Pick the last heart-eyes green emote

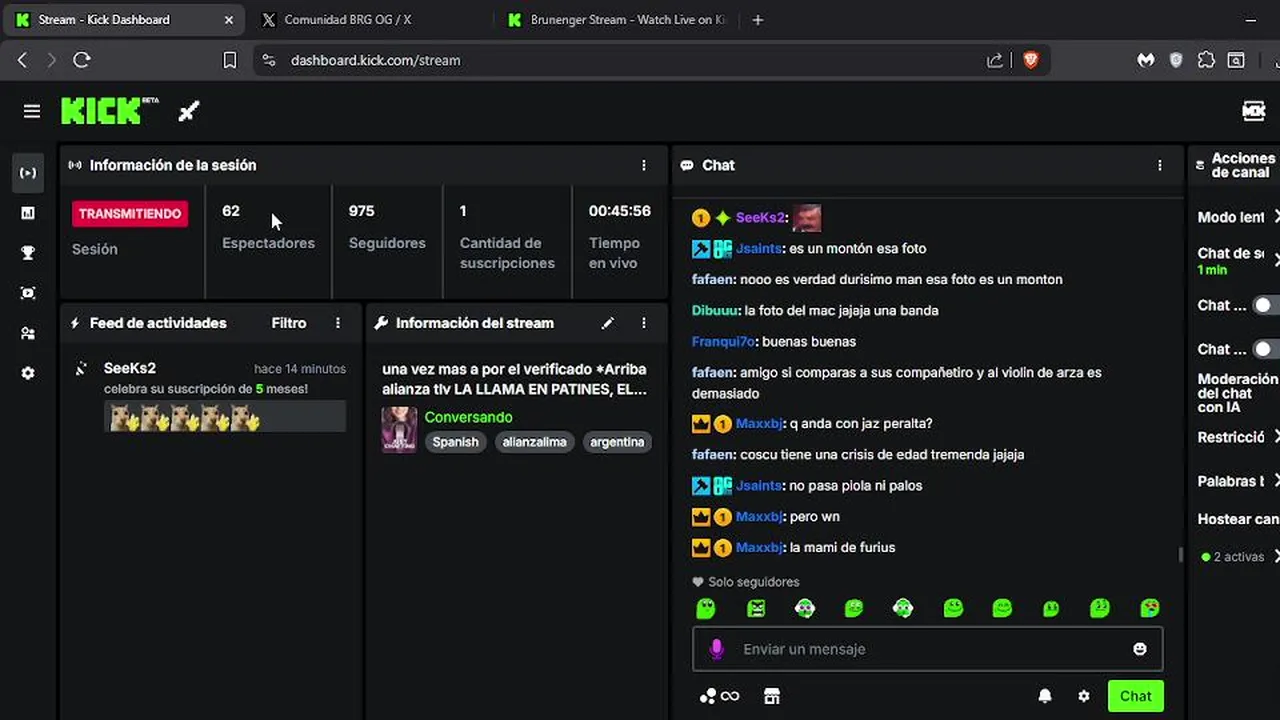pyautogui.click(x=1150, y=608)
